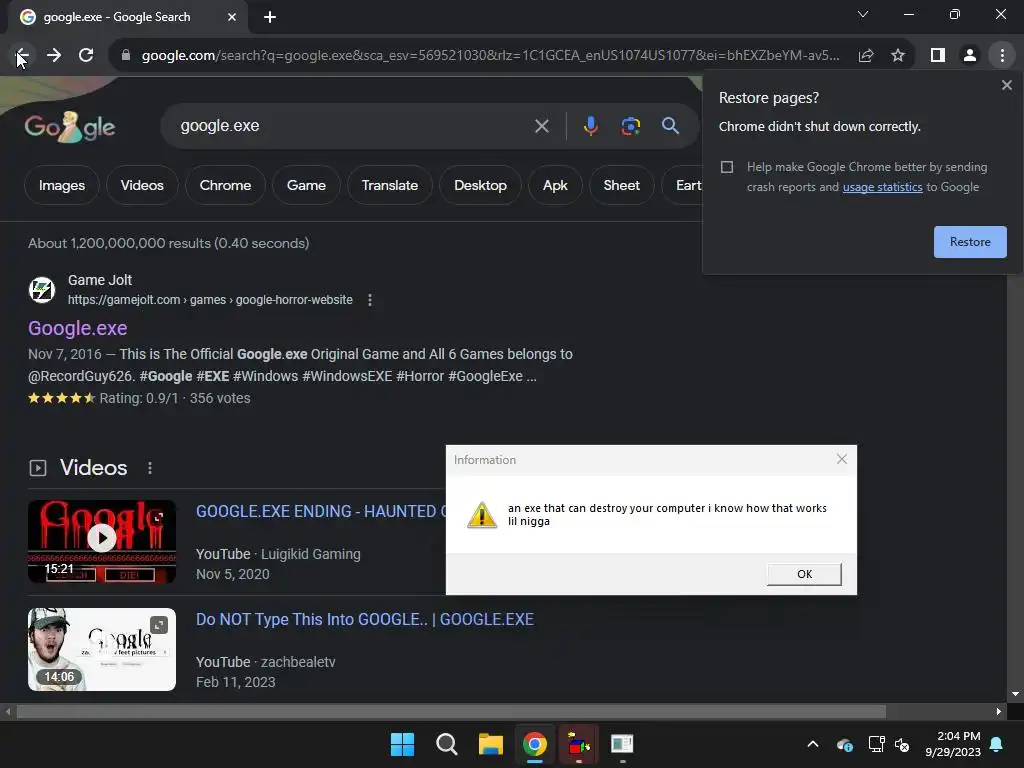The image size is (1024, 768).
Task: Play the GOOGLE.EXE ENDING video thumbnail
Action: (102, 541)
